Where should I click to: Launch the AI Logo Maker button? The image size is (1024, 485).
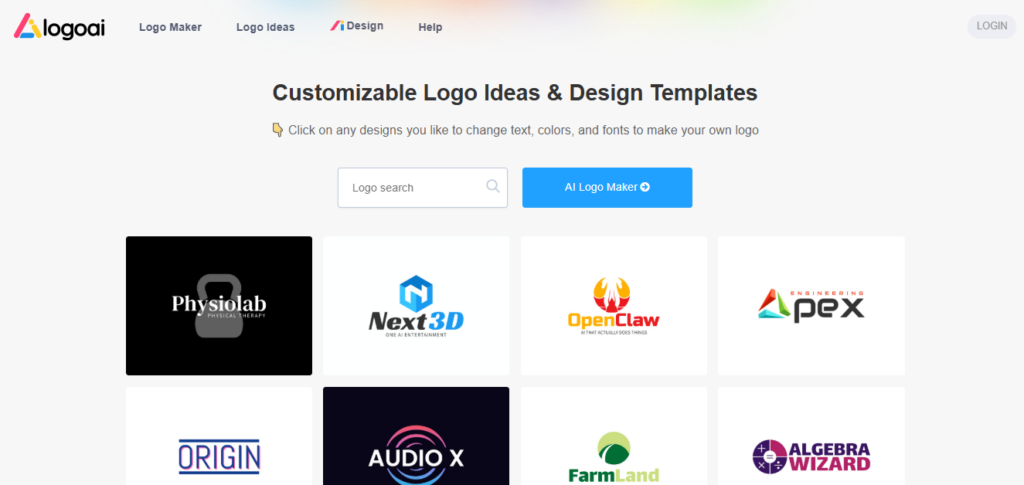(607, 187)
